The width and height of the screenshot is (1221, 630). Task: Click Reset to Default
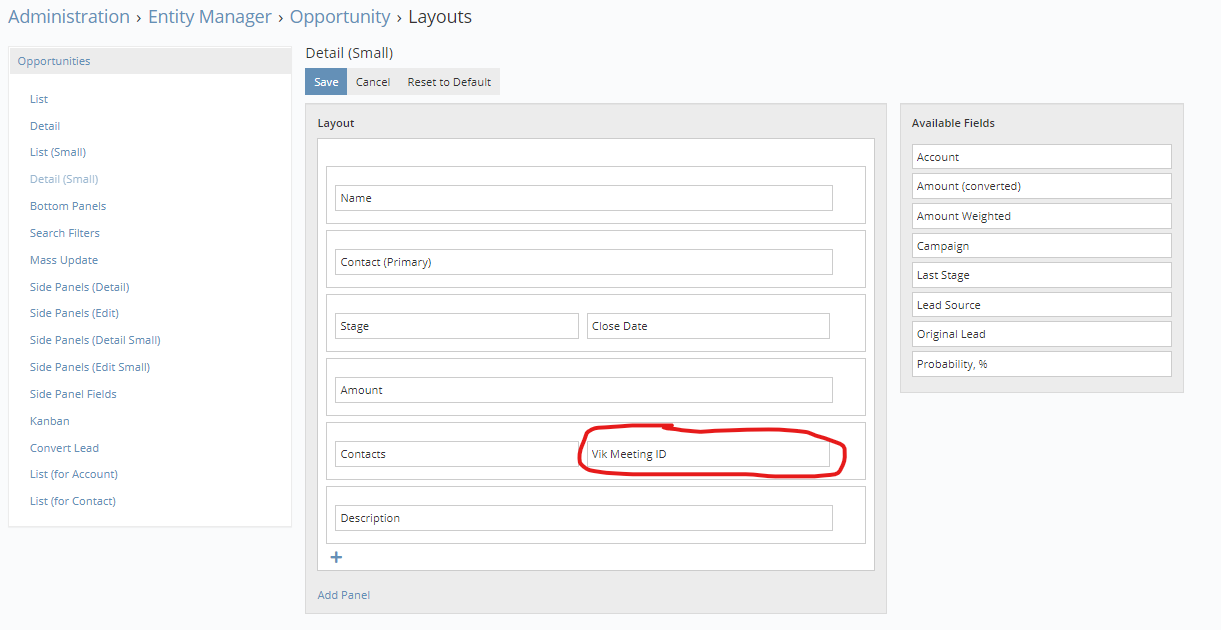[449, 81]
